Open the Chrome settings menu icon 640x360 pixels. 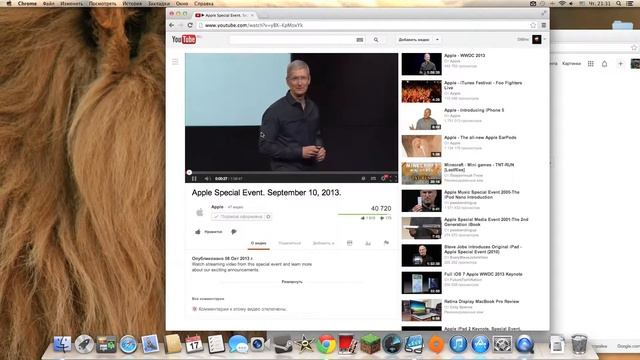point(544,25)
